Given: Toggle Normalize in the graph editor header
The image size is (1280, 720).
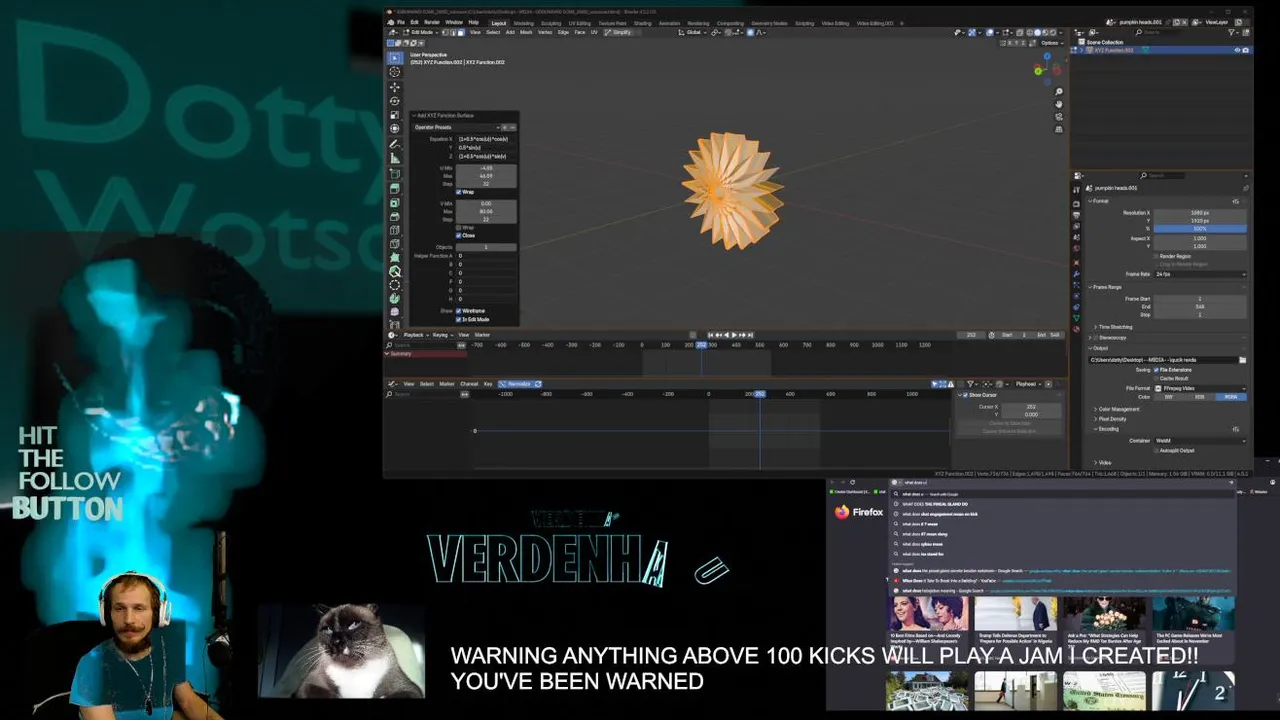Looking at the screenshot, I should pos(520,384).
